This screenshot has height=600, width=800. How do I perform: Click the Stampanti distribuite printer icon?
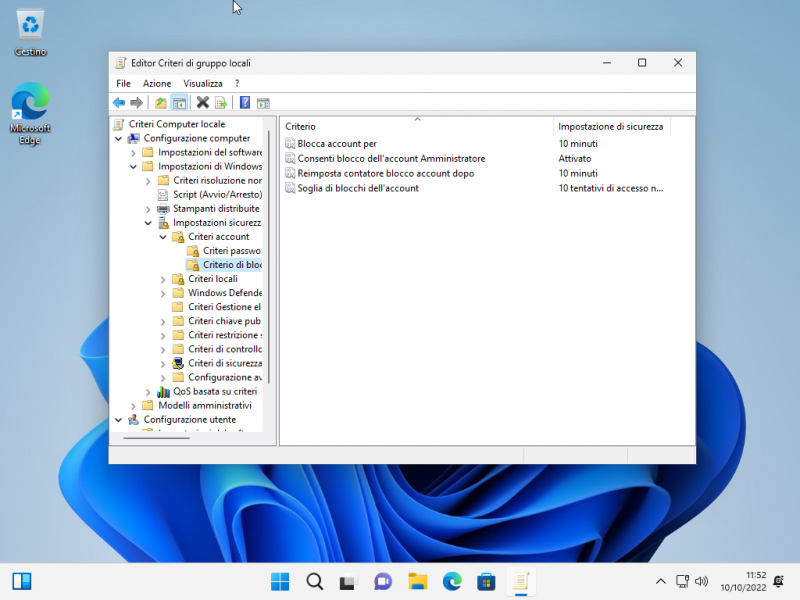coord(163,209)
